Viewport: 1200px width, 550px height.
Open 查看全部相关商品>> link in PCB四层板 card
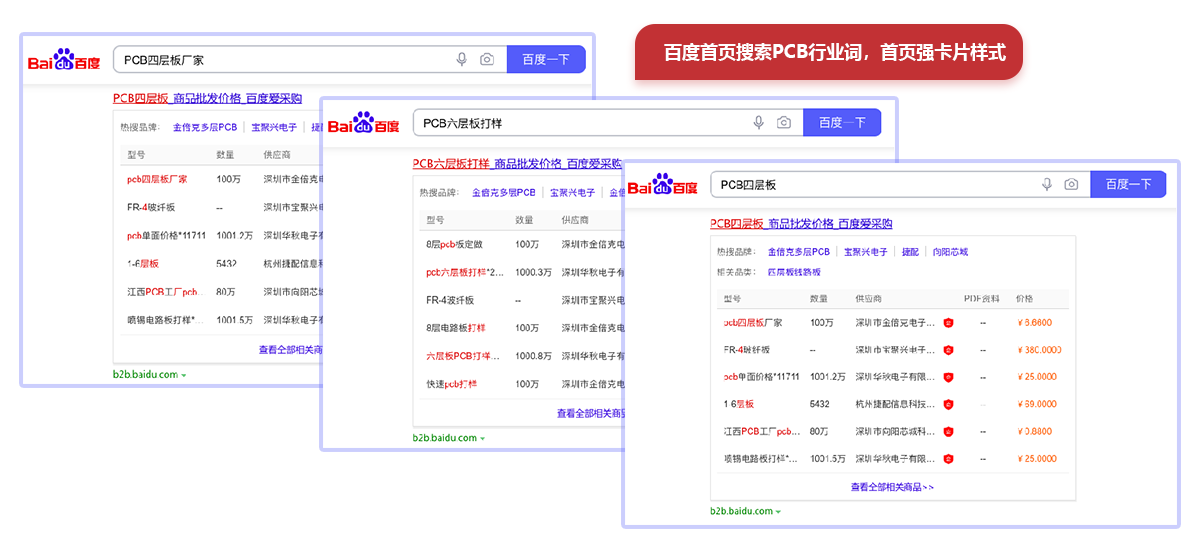click(892, 487)
